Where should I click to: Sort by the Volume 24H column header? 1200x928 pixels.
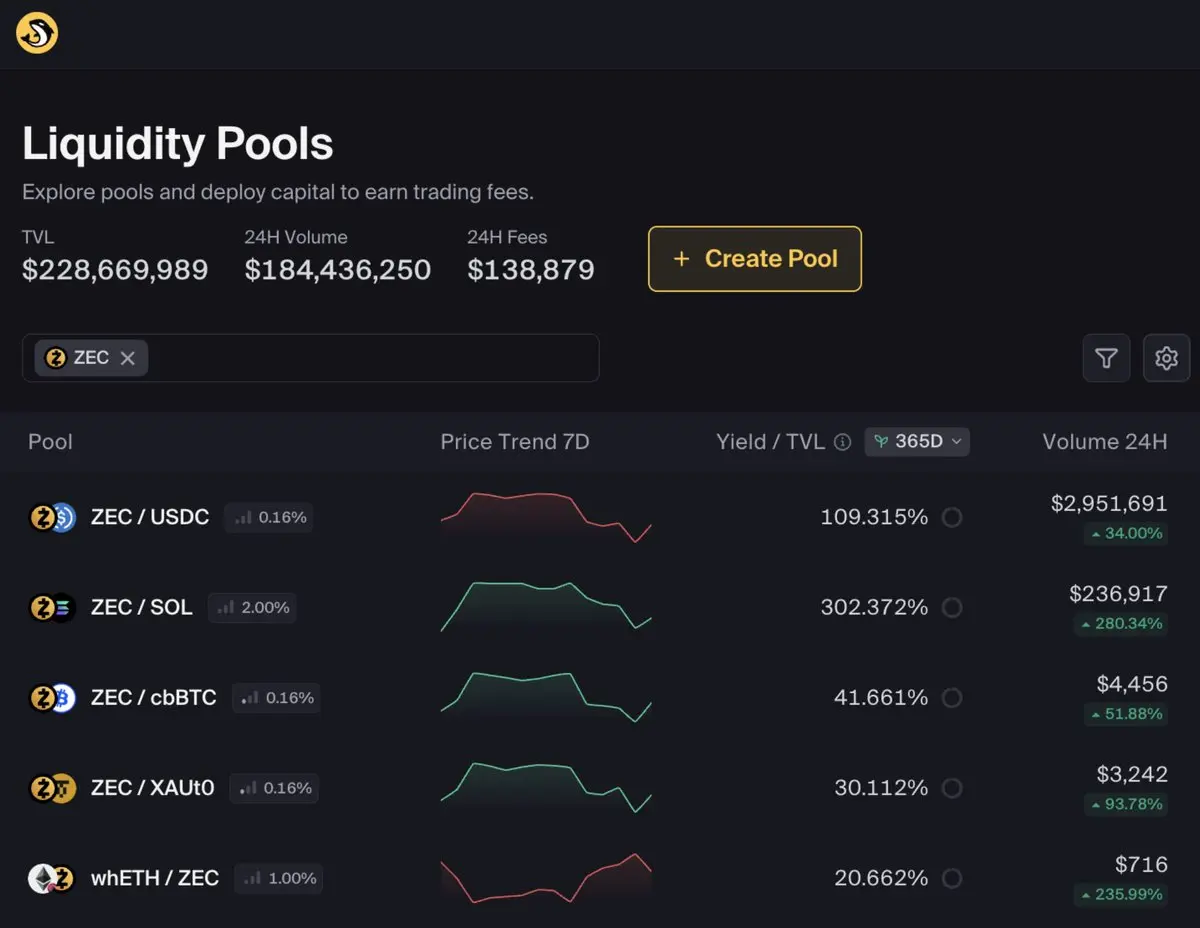tap(1104, 442)
